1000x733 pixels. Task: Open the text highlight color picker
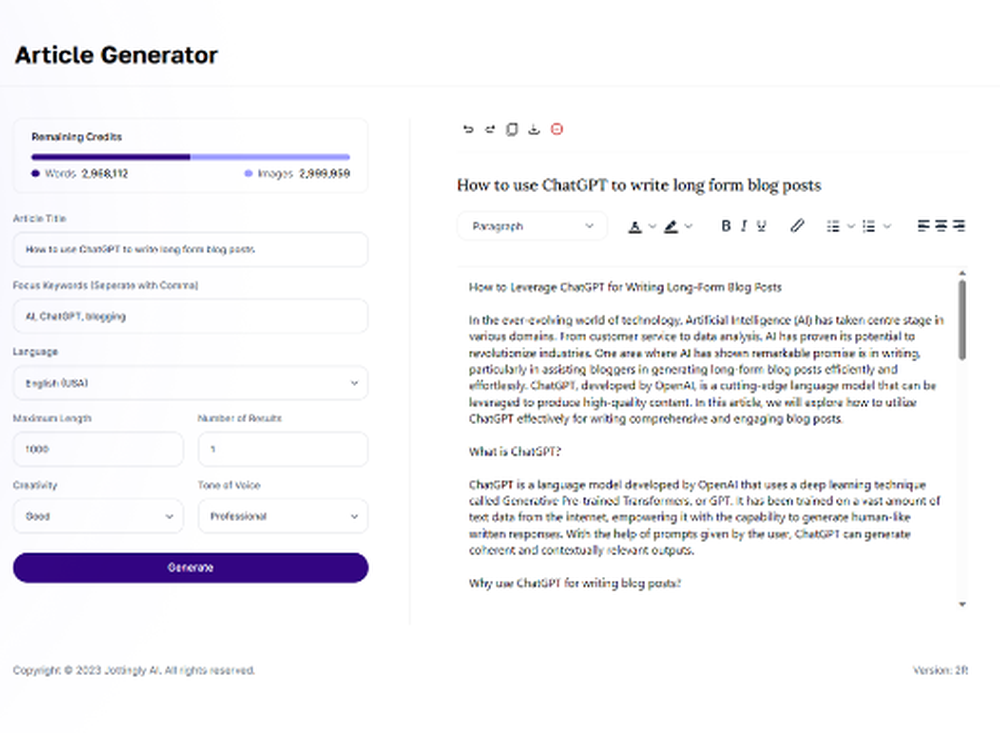tap(677, 226)
